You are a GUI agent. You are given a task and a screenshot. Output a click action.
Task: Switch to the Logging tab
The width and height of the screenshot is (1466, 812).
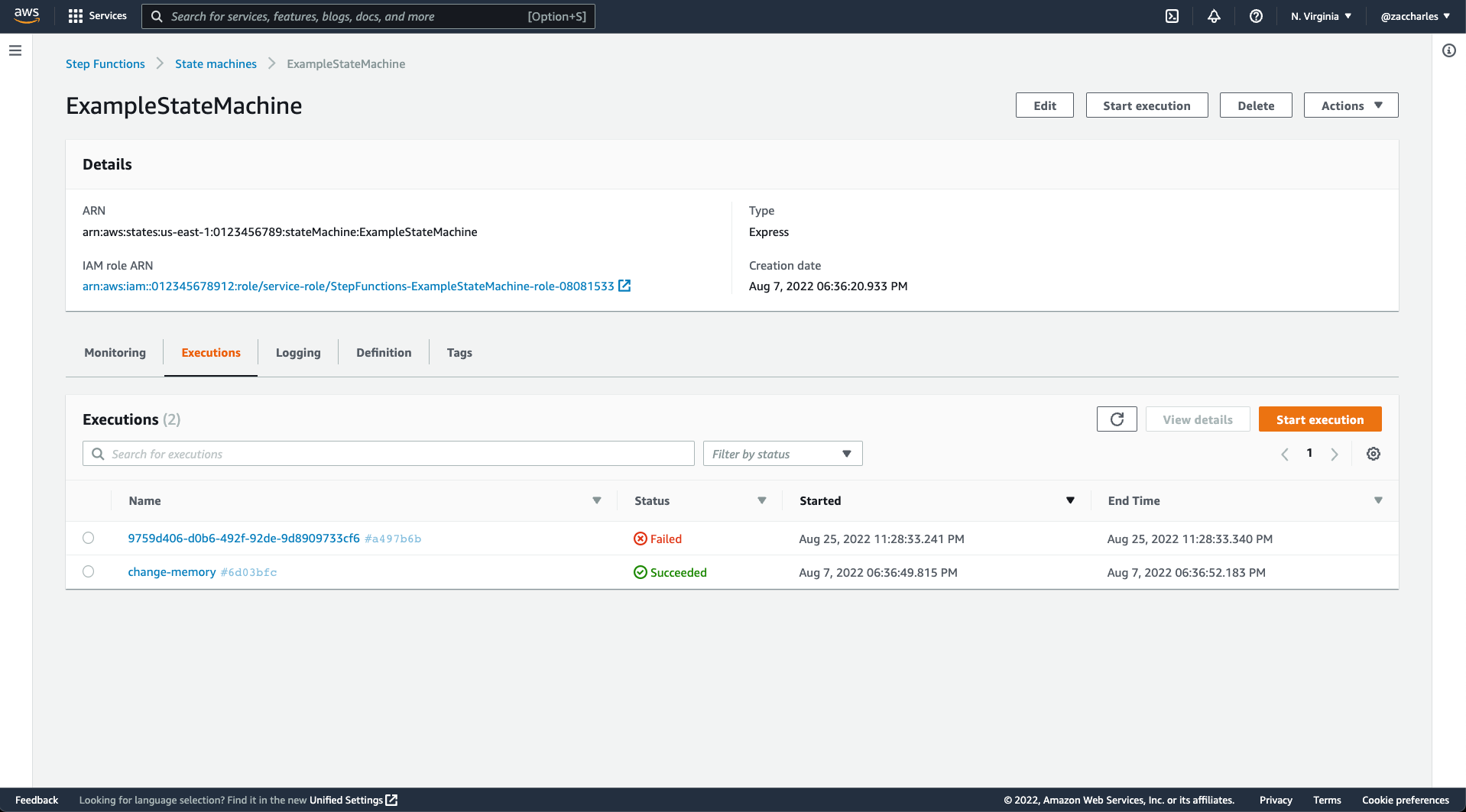[x=298, y=352]
